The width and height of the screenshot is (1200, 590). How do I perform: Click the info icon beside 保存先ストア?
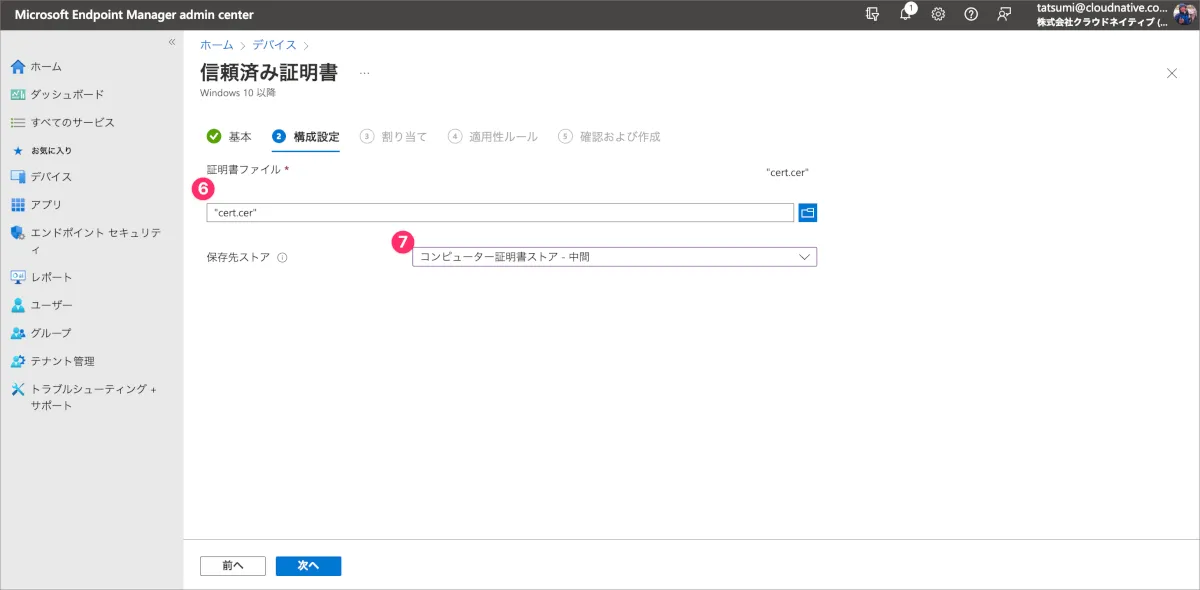coord(282,258)
